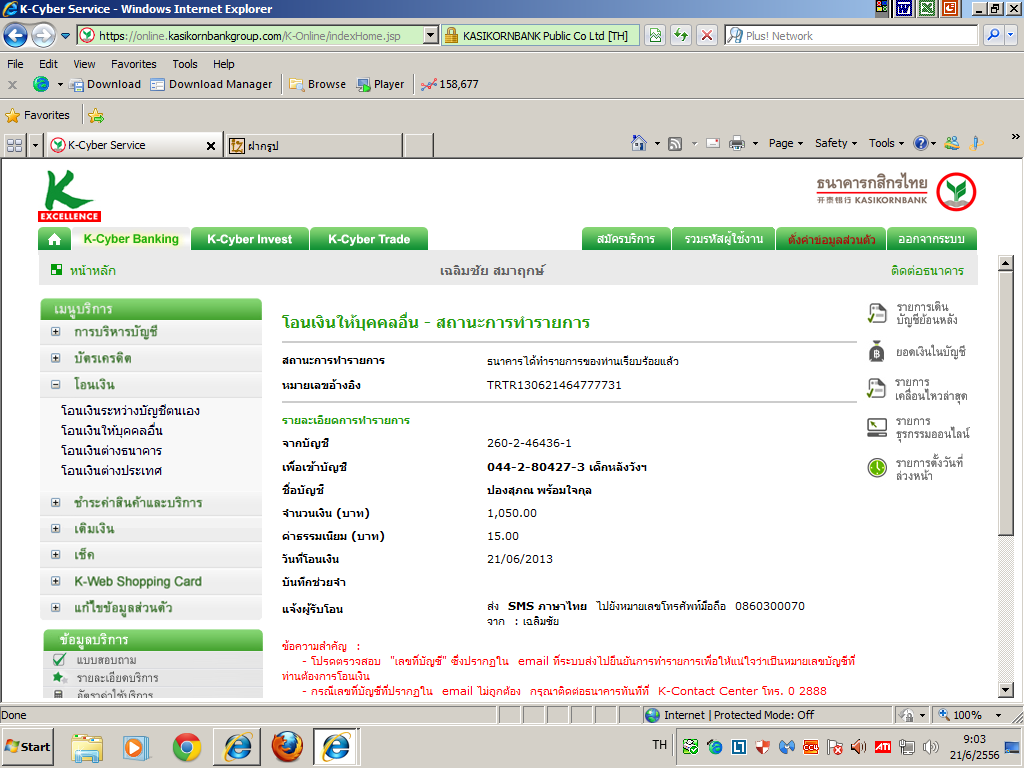The height and width of the screenshot is (768, 1024).
Task: Click Add to Favorites bar icon
Action: click(96, 116)
